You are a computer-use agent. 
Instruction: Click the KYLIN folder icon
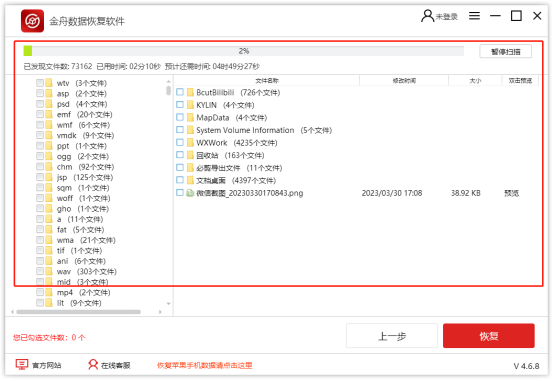point(190,105)
